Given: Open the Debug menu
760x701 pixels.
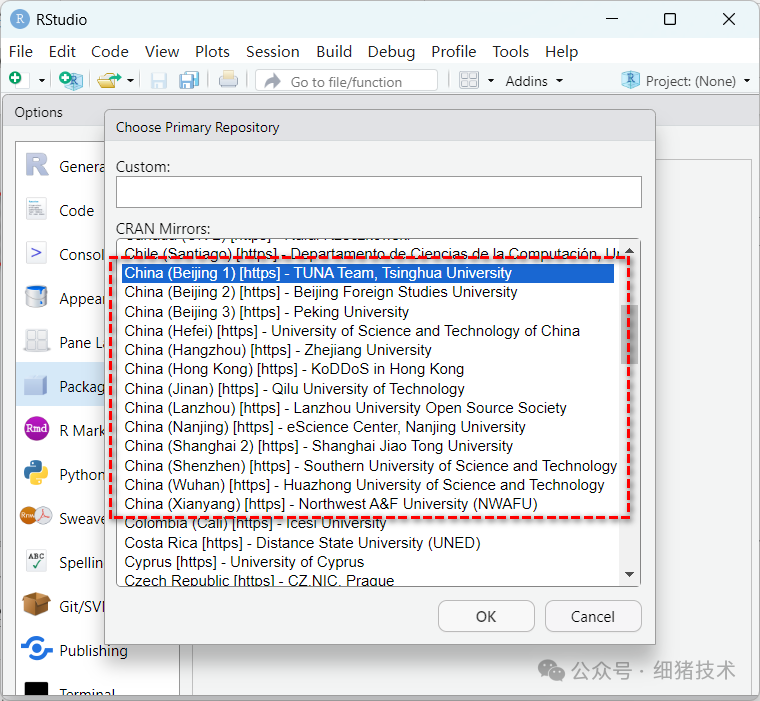Looking at the screenshot, I should [391, 51].
